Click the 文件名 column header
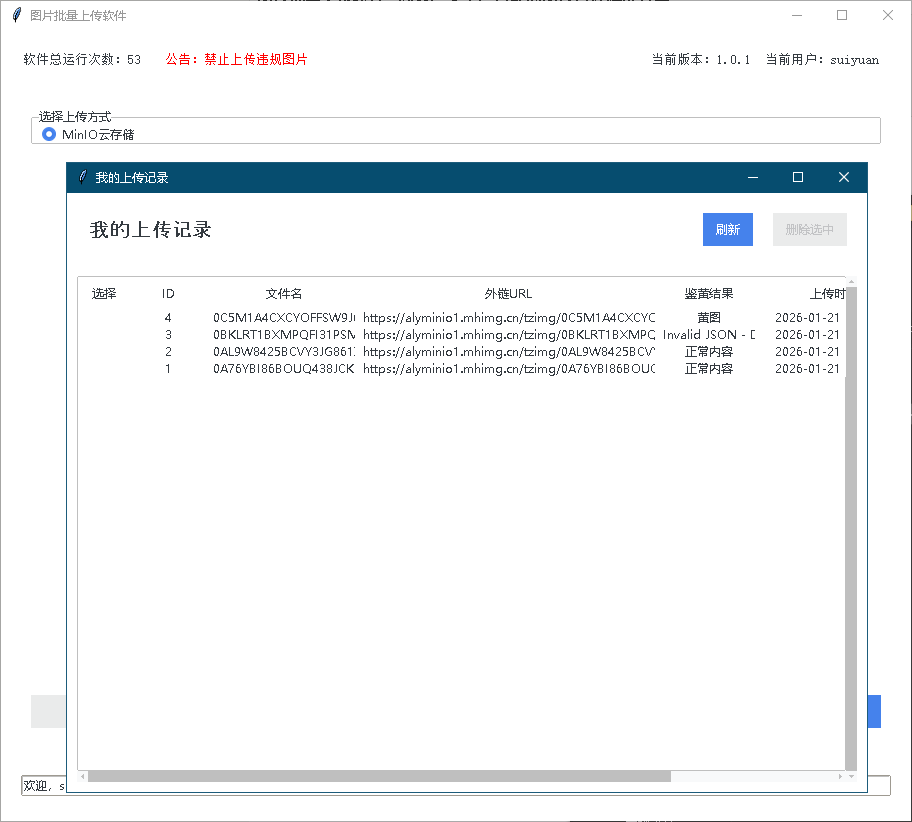This screenshot has width=912, height=822. [283, 293]
